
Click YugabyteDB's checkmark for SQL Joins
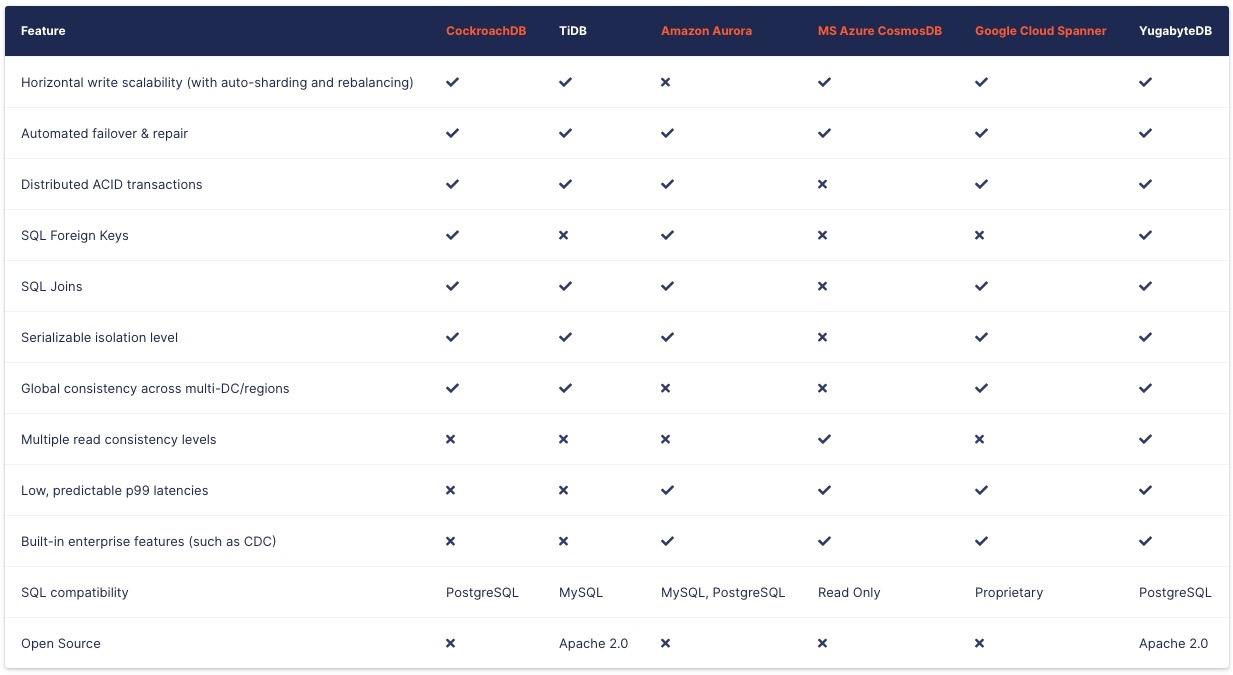(x=1145, y=286)
